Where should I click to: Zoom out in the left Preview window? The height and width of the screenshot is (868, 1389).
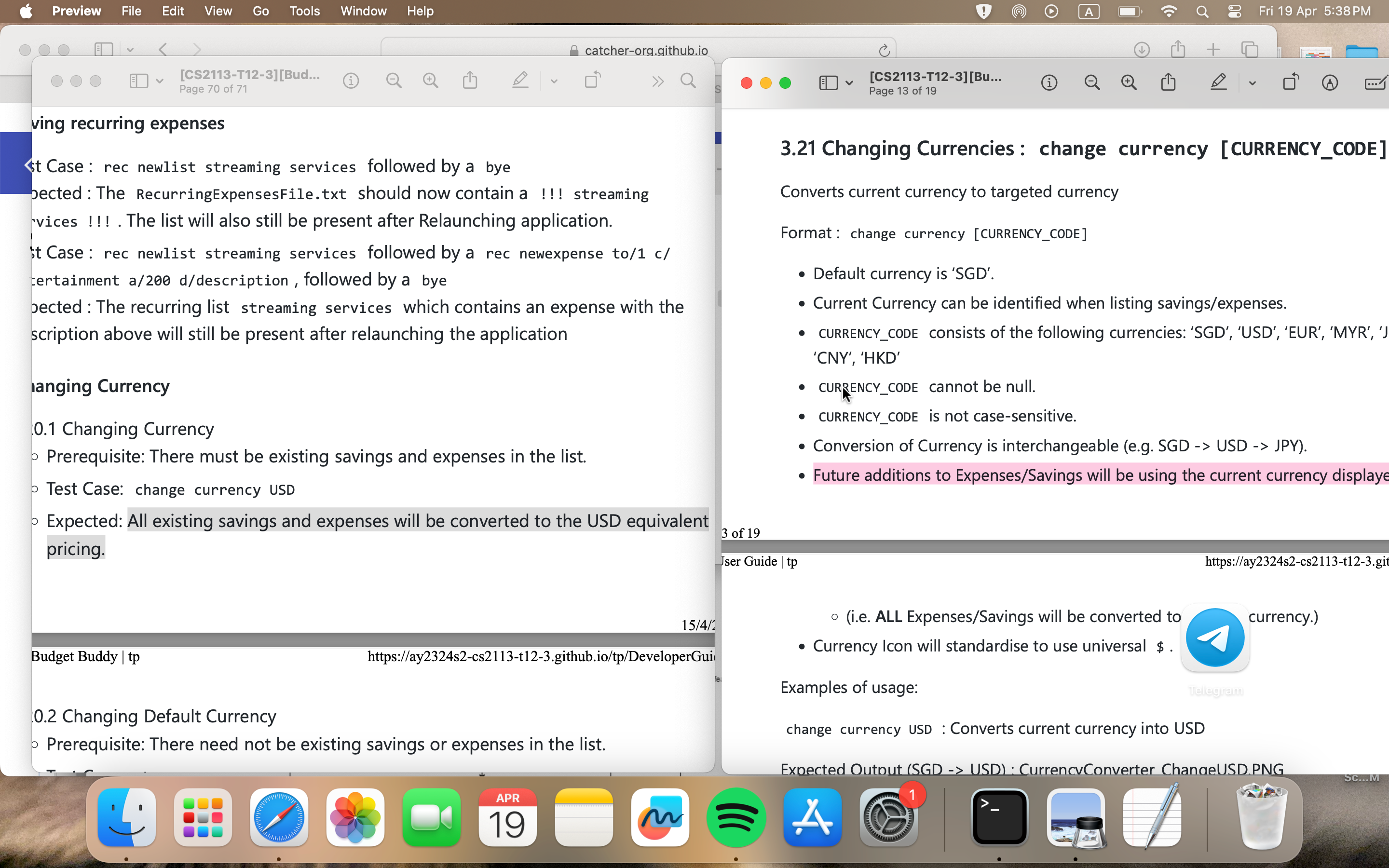coord(394,81)
